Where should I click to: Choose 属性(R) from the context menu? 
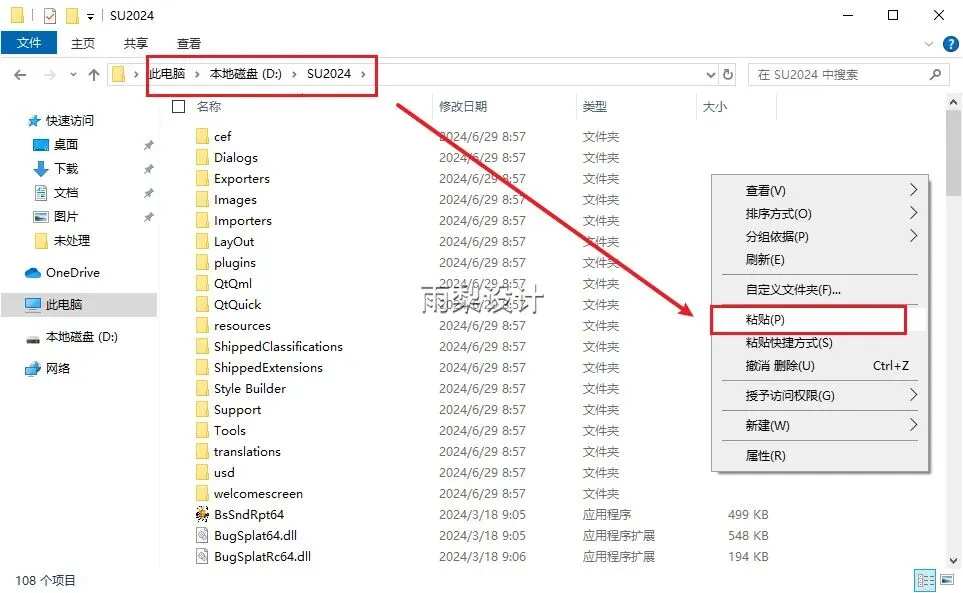tap(820, 456)
